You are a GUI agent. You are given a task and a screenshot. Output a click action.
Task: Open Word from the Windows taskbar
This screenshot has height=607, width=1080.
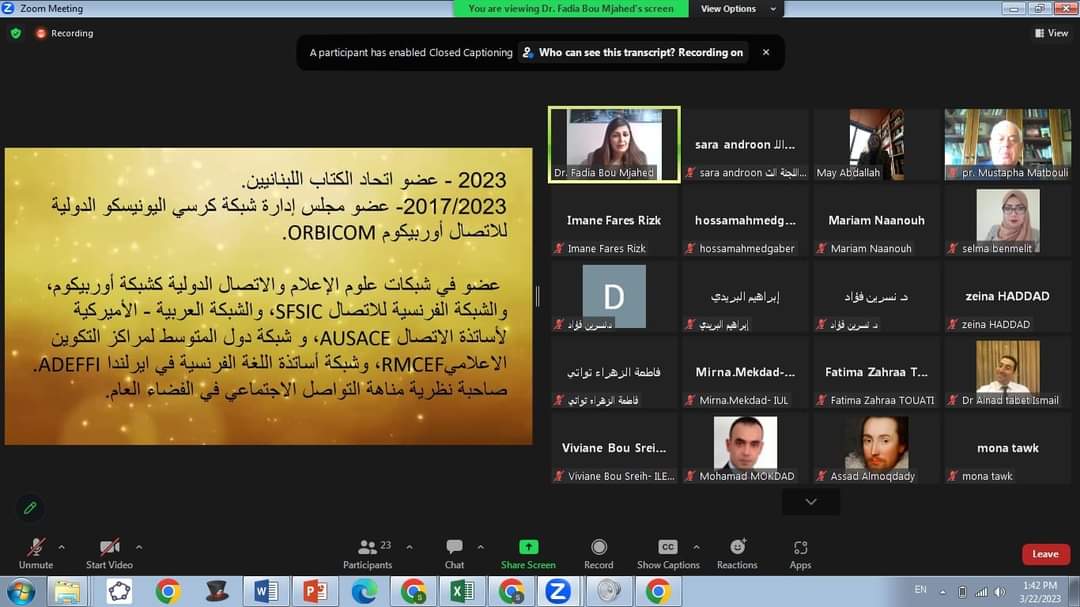point(266,591)
